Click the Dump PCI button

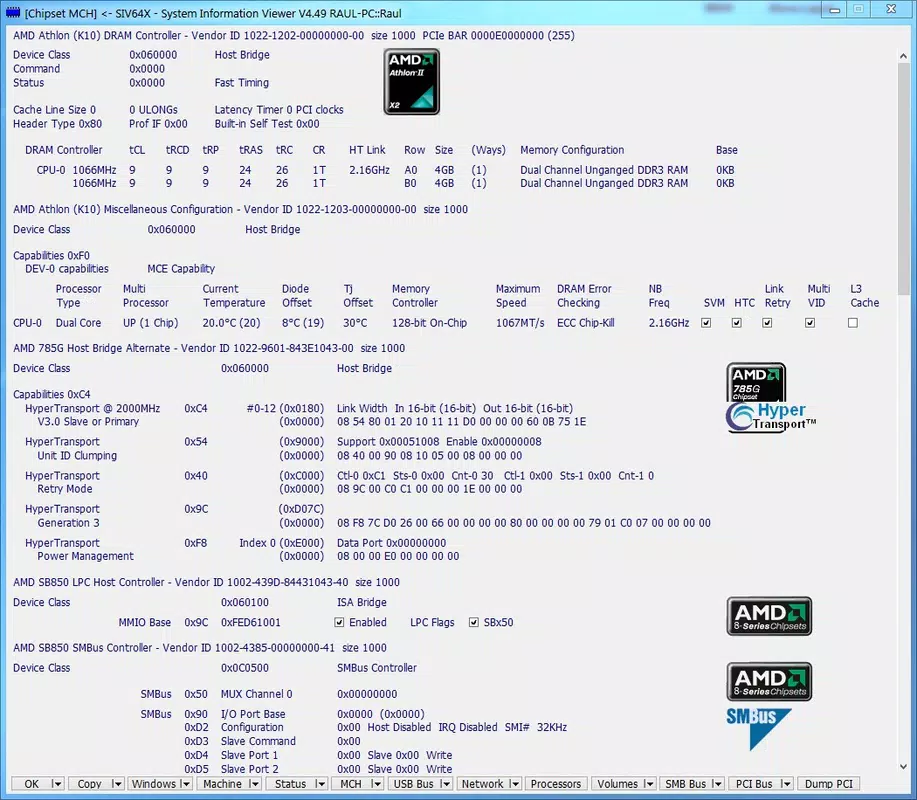829,784
